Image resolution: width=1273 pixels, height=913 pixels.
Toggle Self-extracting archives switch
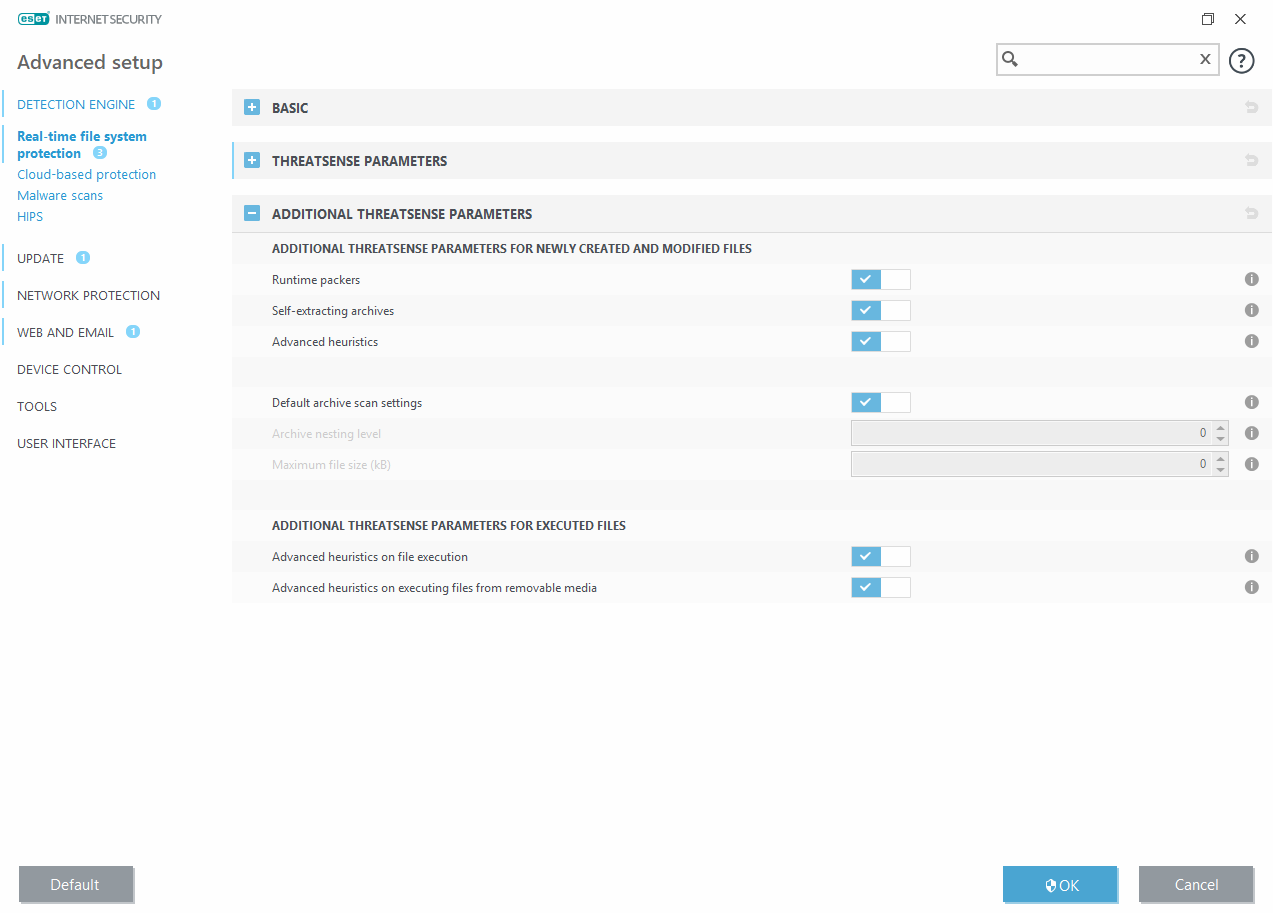point(880,311)
